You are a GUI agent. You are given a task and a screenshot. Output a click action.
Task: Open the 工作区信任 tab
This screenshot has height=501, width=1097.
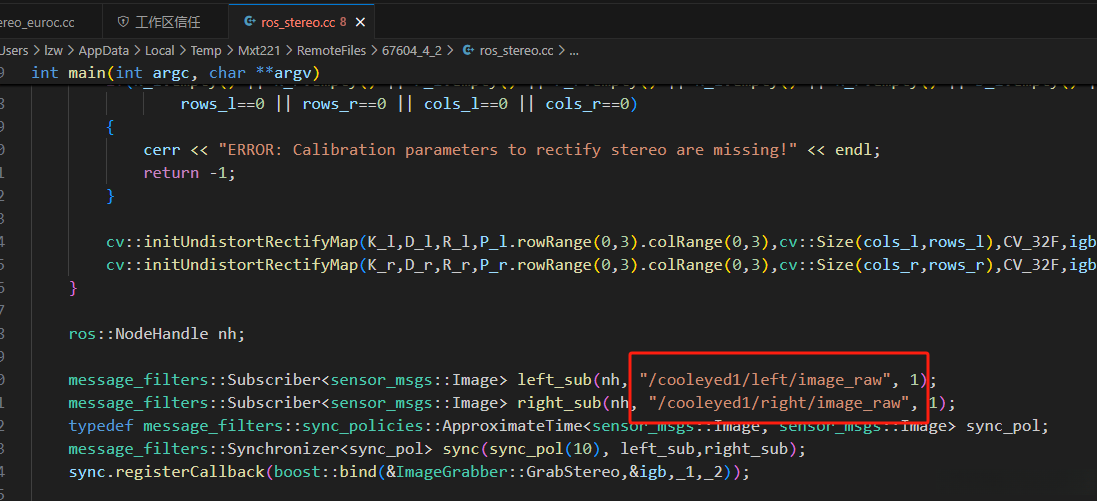[167, 21]
